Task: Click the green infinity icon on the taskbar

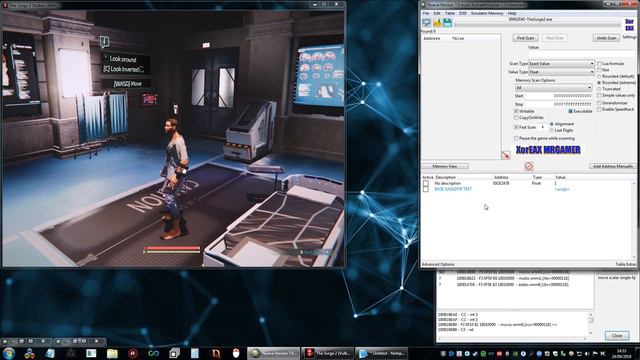Action: [x=153, y=353]
